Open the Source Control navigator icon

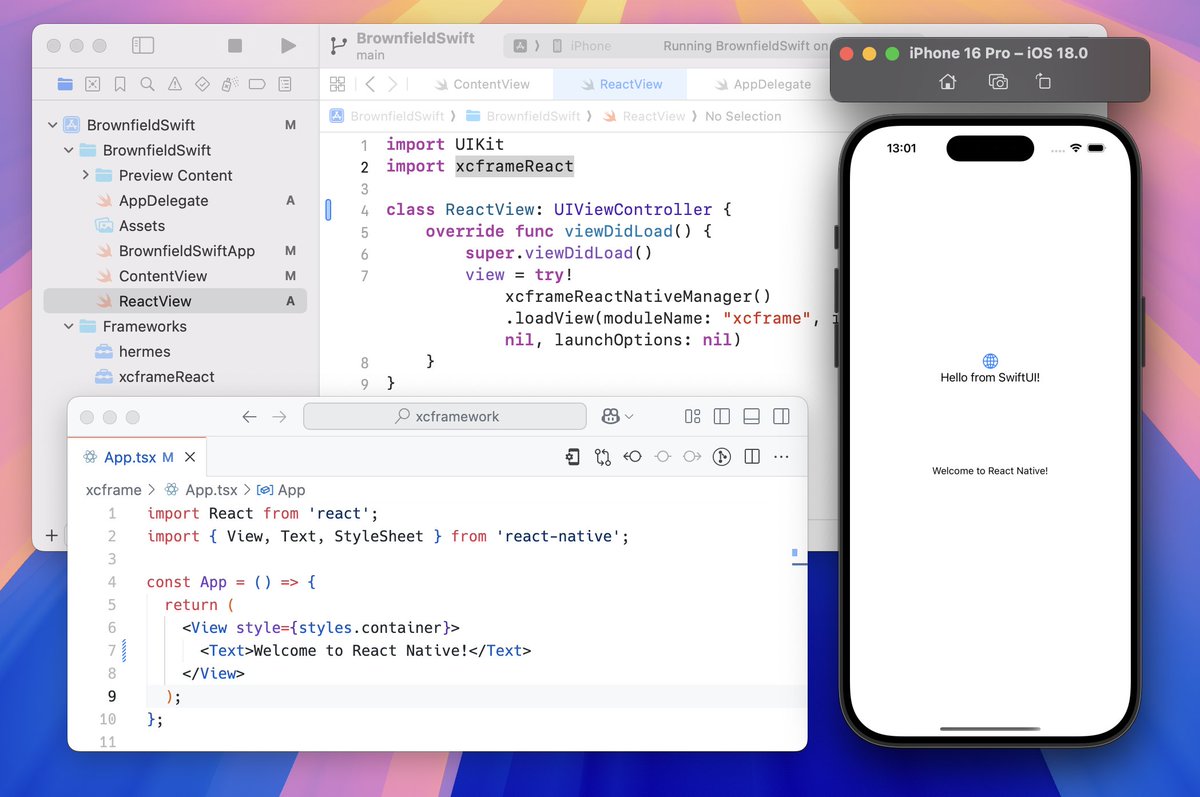click(93, 84)
